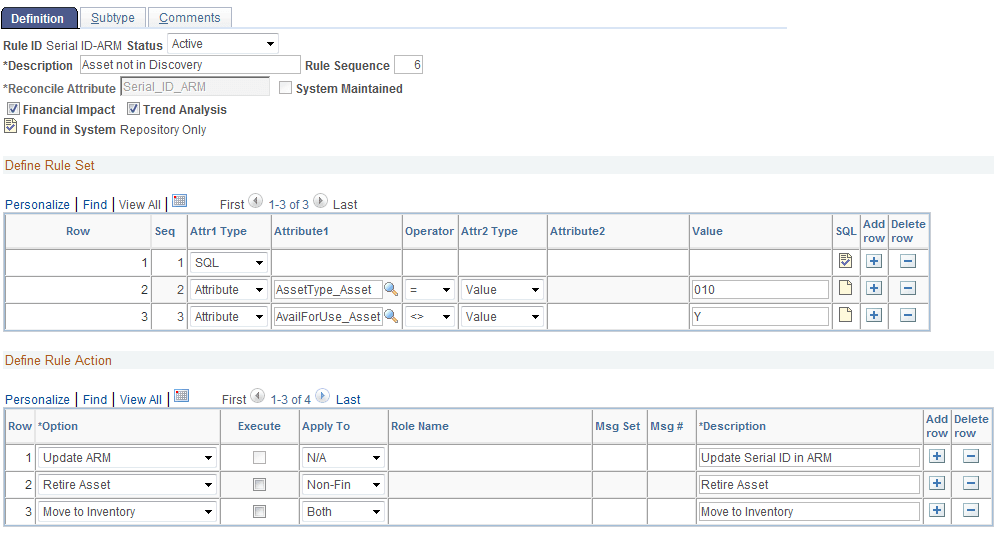The width and height of the screenshot is (1001, 535).
Task: Open Option dropdown showing Move to Inventory
Action: click(127, 511)
